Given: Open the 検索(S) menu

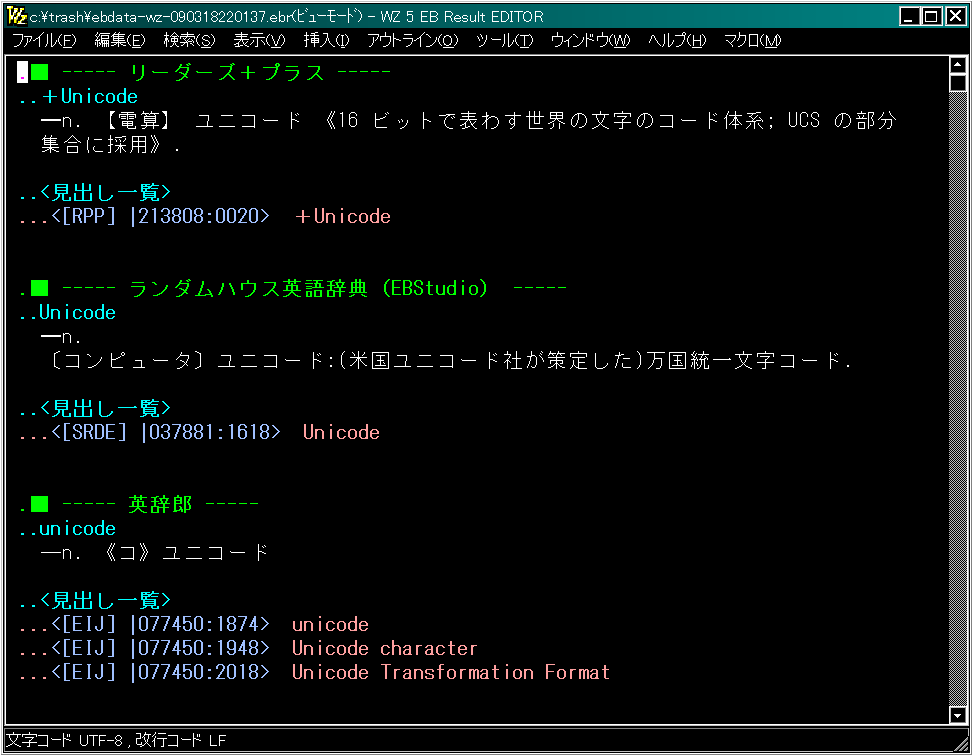Looking at the screenshot, I should [x=189, y=40].
